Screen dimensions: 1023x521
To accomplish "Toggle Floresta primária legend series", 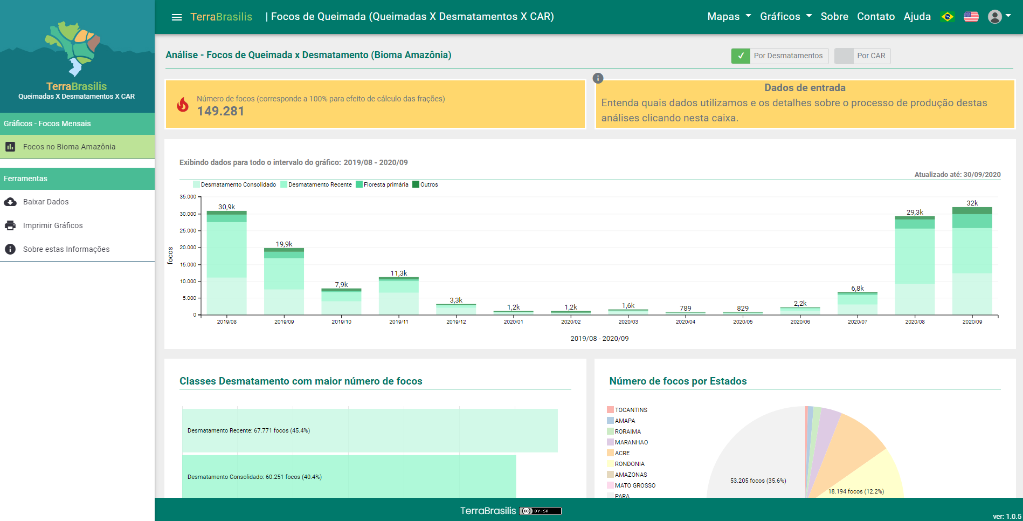I will (x=381, y=185).
